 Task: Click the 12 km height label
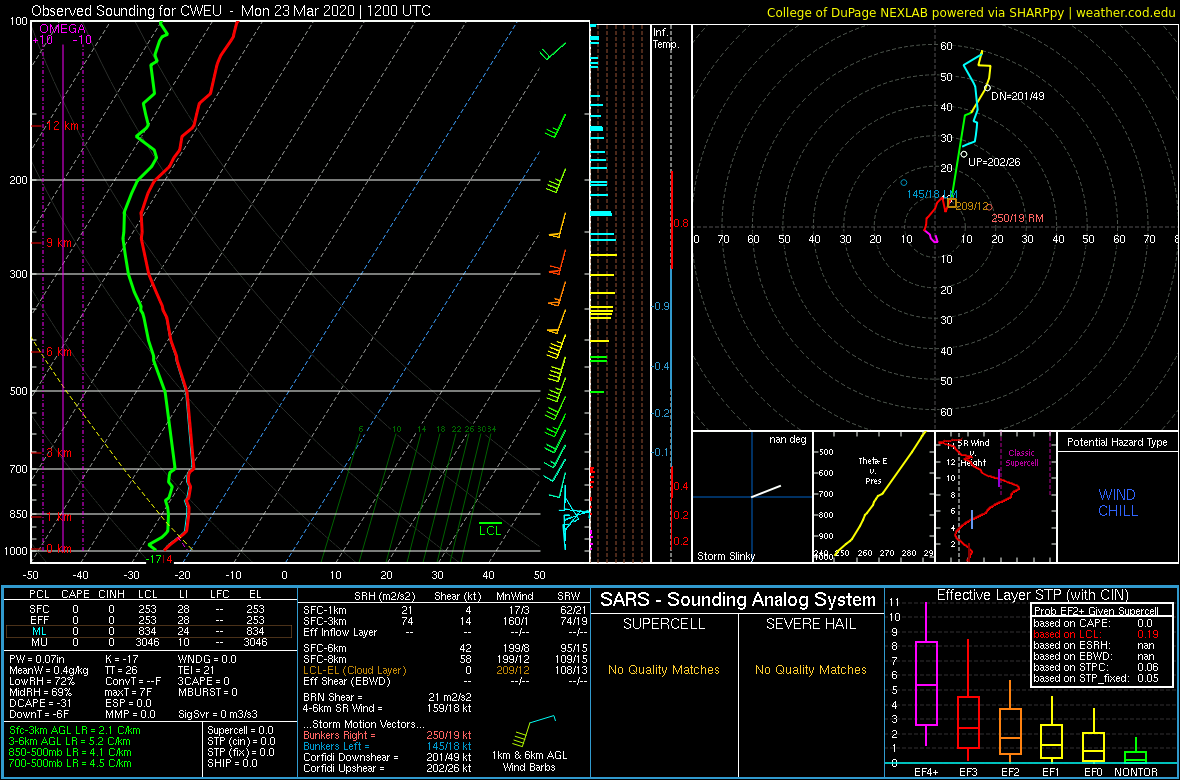click(x=62, y=126)
